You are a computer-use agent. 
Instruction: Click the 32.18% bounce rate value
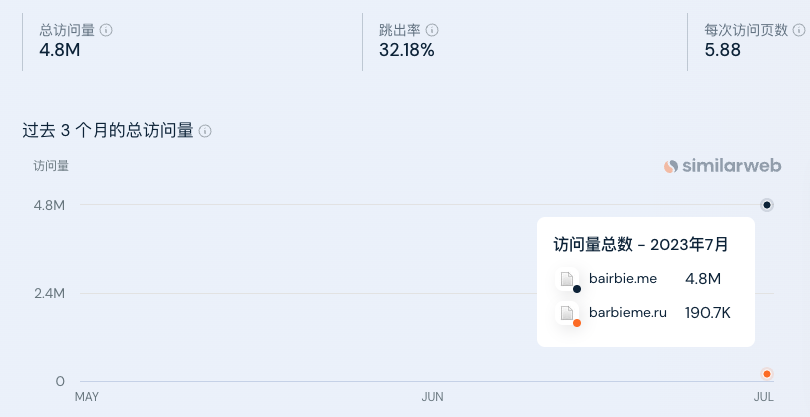pyautogui.click(x=406, y=50)
